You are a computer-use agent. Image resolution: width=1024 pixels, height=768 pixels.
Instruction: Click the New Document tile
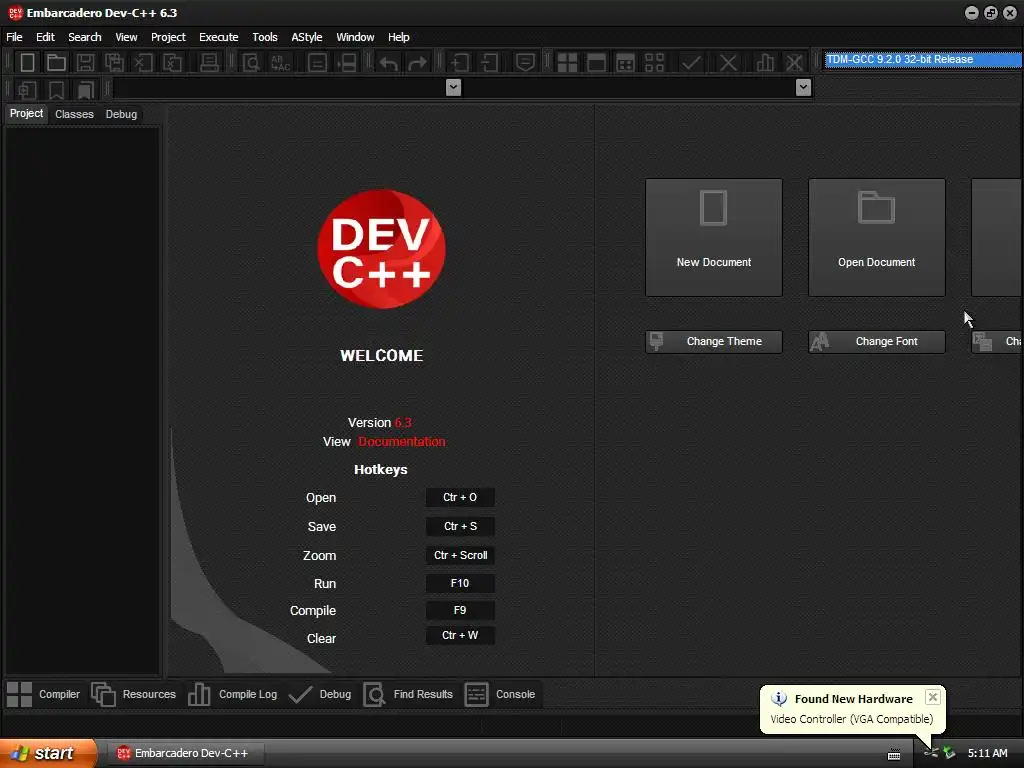[x=714, y=238]
